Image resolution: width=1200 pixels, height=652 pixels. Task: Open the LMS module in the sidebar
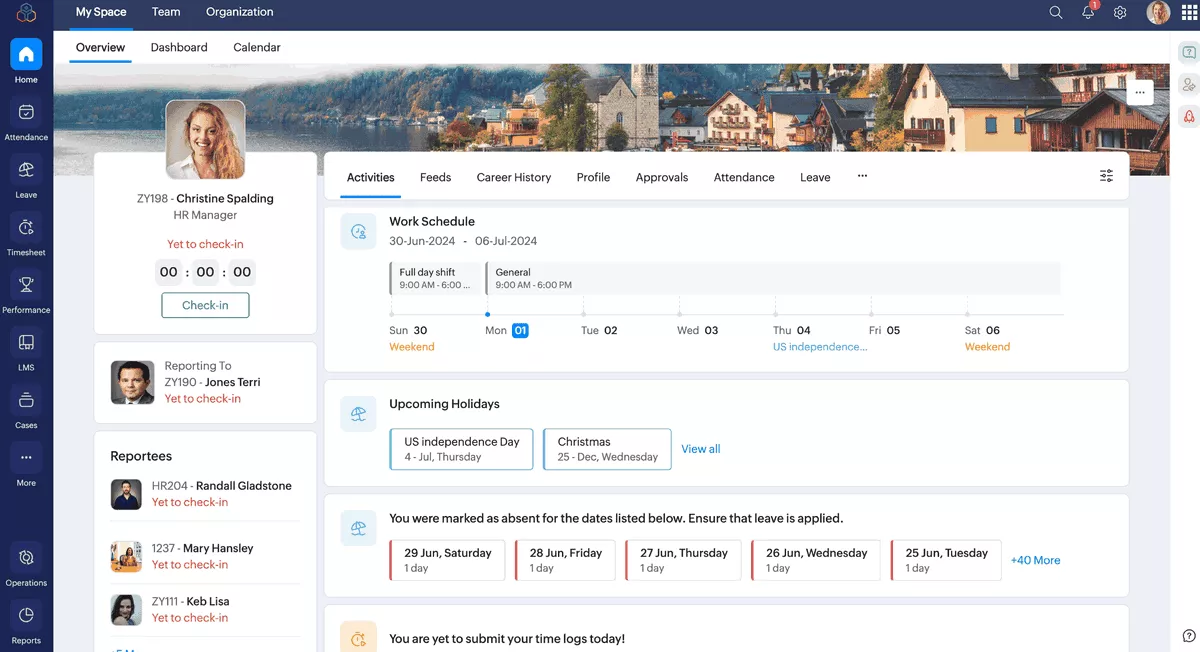click(25, 348)
